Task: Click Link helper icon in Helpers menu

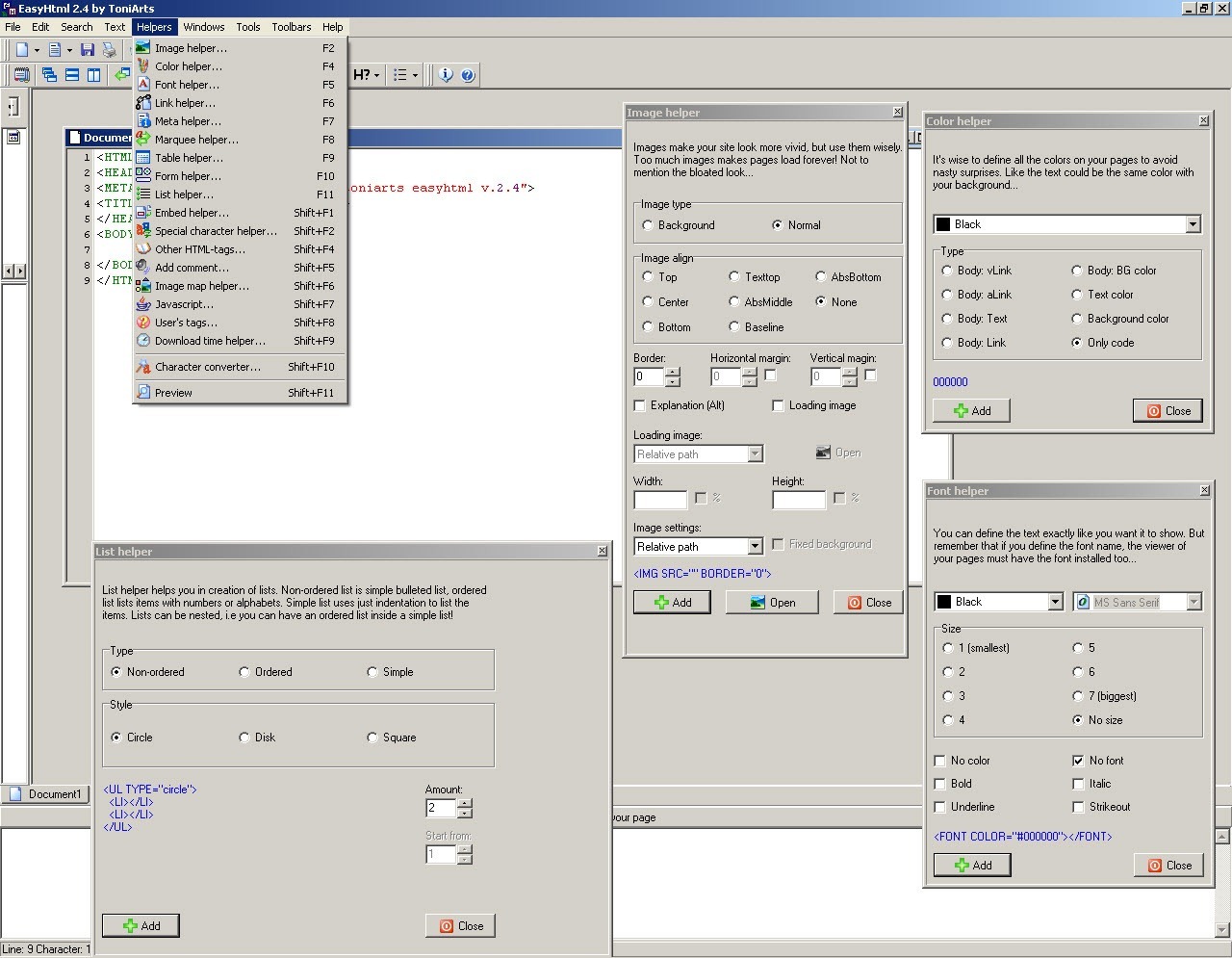Action: tap(143, 102)
